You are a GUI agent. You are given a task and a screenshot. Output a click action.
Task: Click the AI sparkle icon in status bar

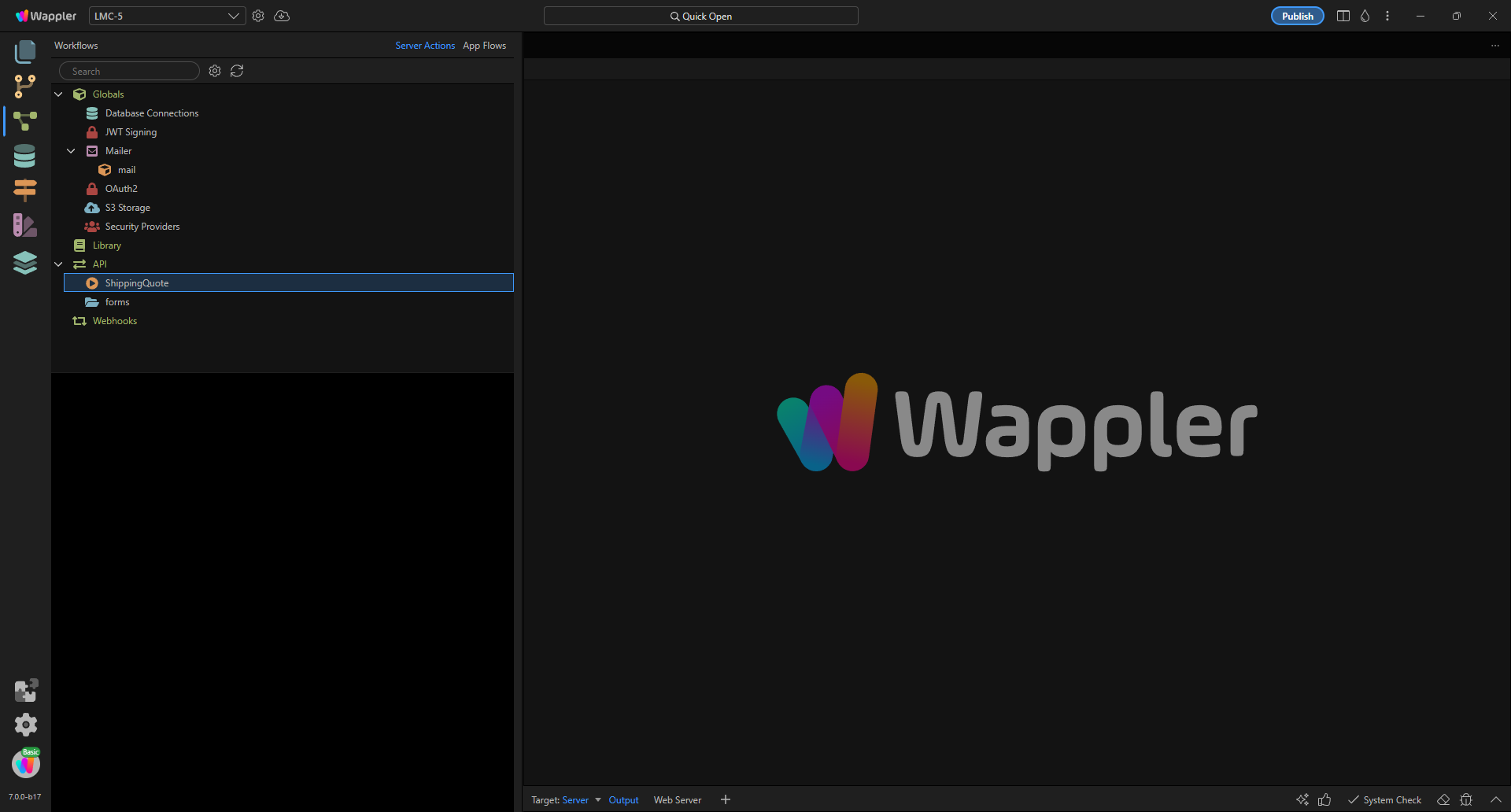[x=1302, y=799]
